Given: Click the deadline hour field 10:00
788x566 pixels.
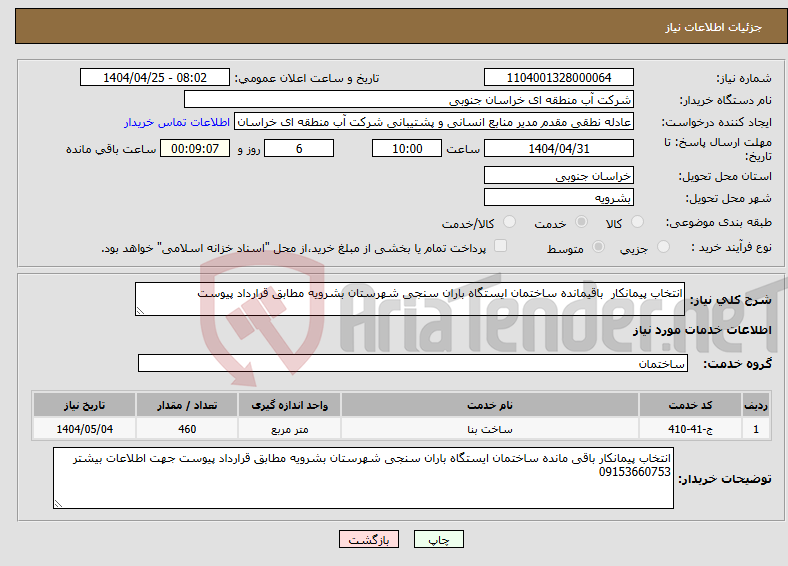Looking at the screenshot, I should 407,148.
